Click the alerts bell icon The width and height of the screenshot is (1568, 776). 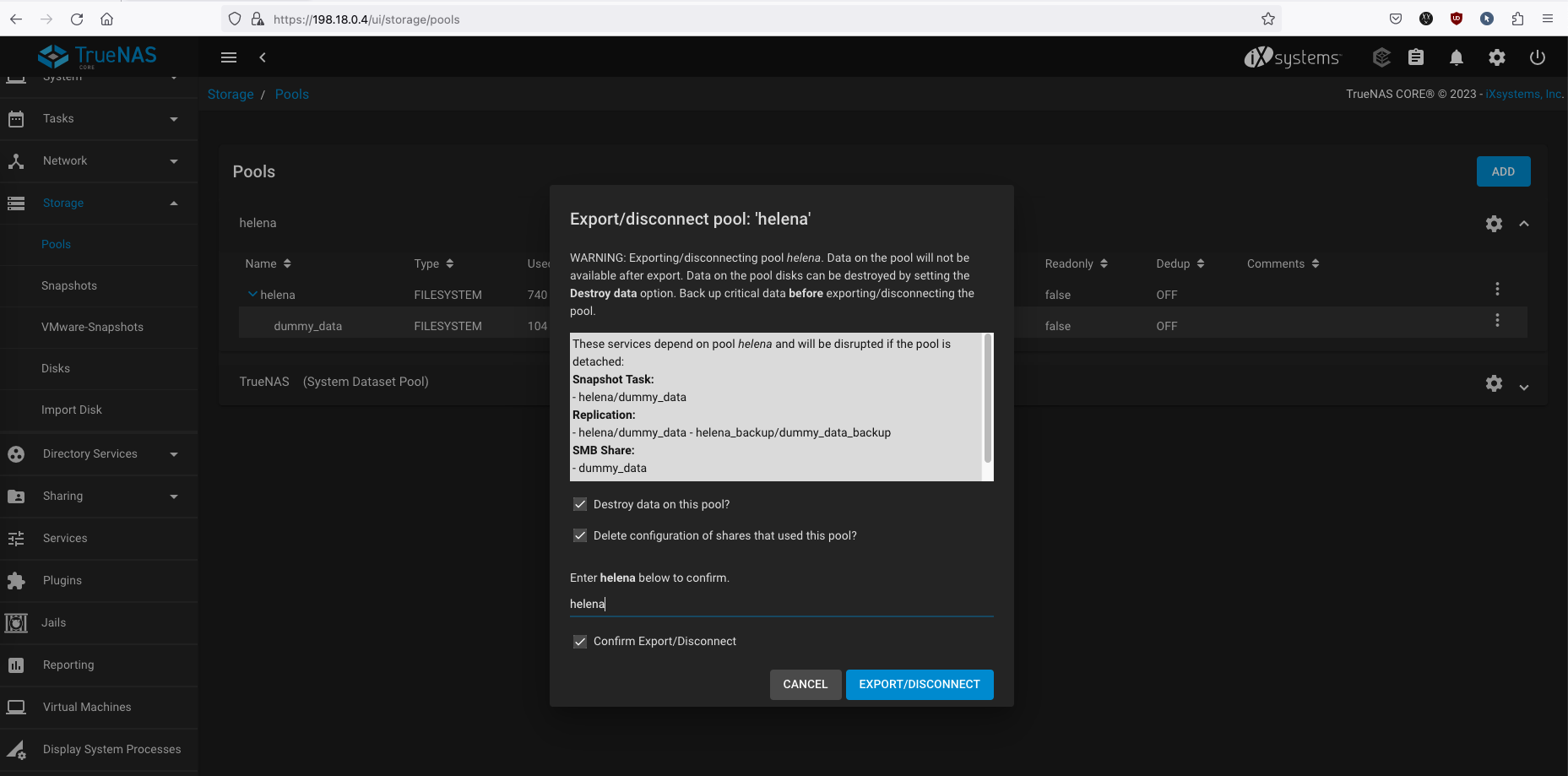coord(1456,57)
